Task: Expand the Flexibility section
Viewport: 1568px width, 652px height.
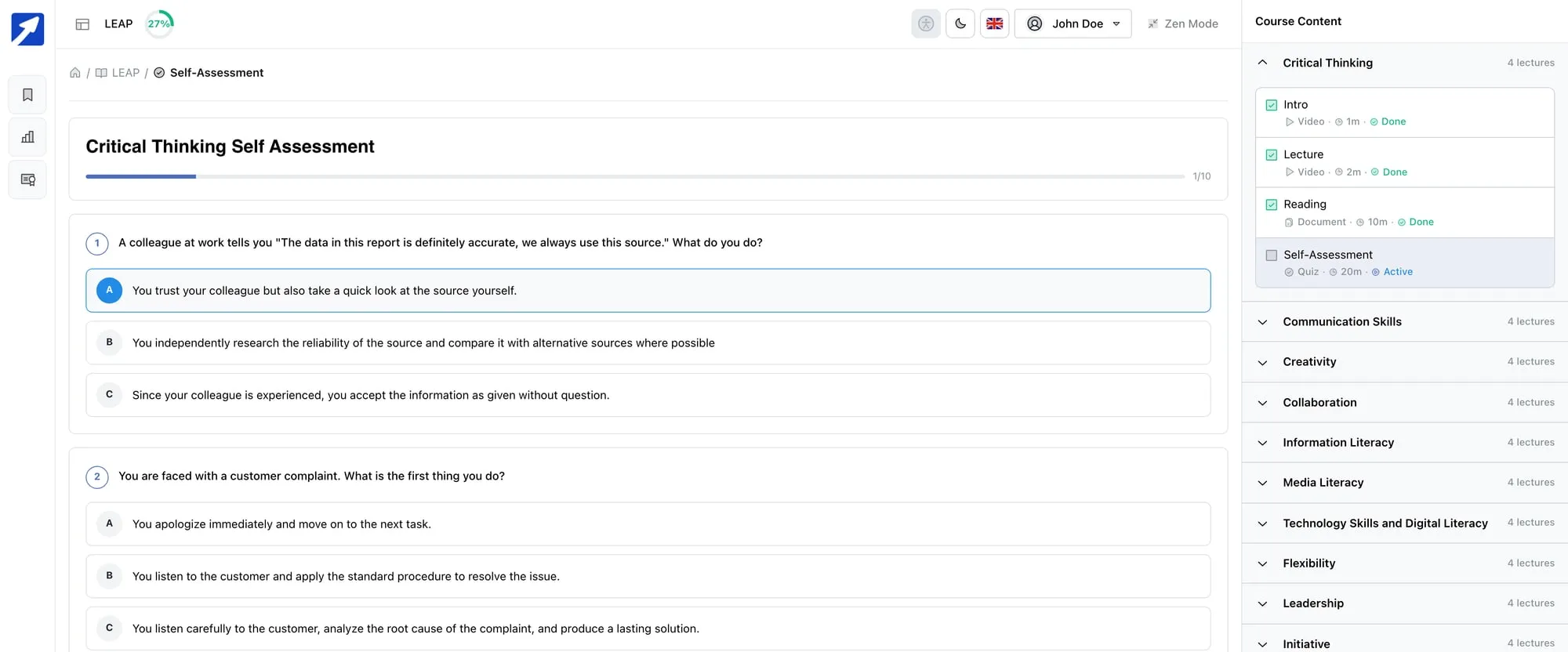Action: pos(1405,563)
